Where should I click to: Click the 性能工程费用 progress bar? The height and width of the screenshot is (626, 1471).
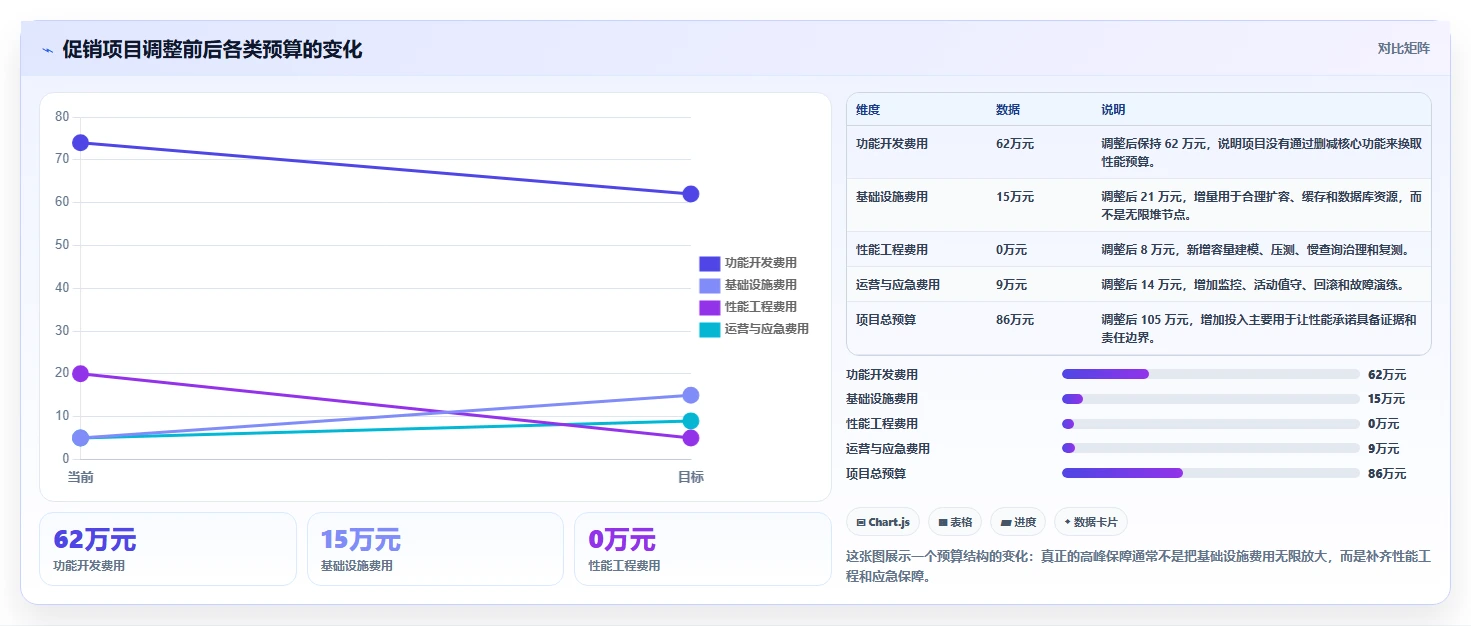point(1211,424)
